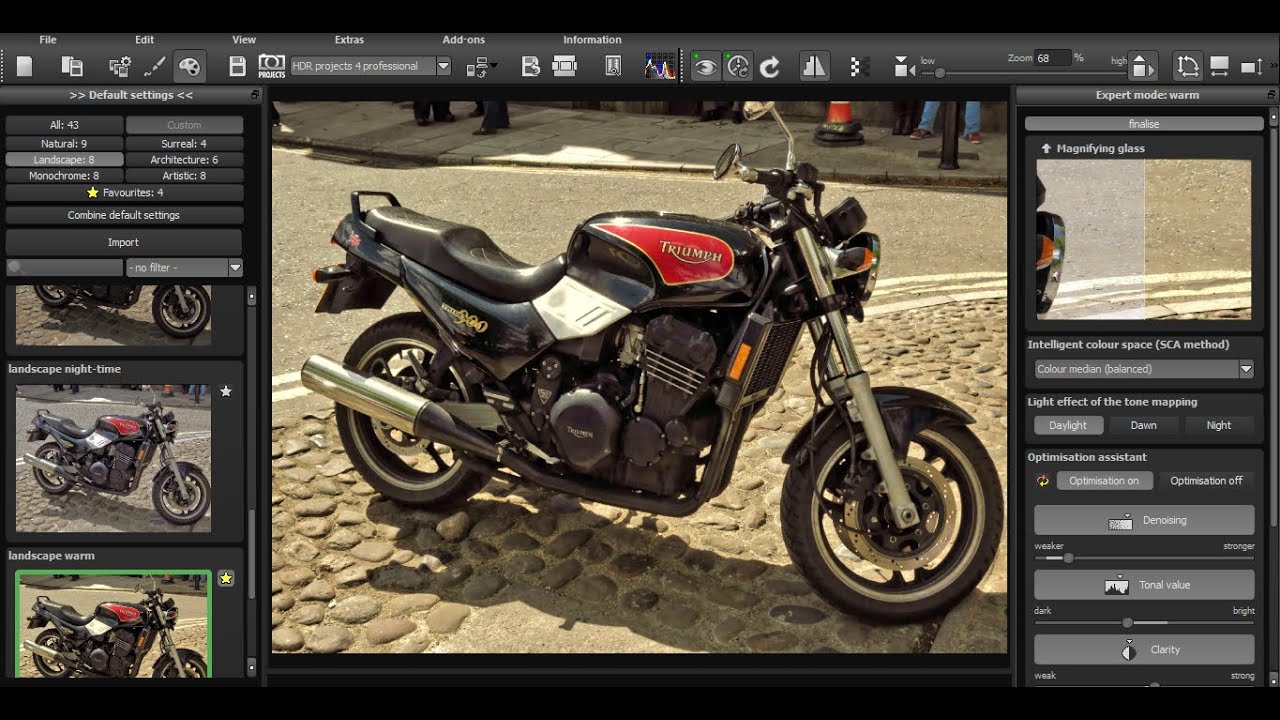Click the zoom in high icon

pyautogui.click(x=1143, y=67)
